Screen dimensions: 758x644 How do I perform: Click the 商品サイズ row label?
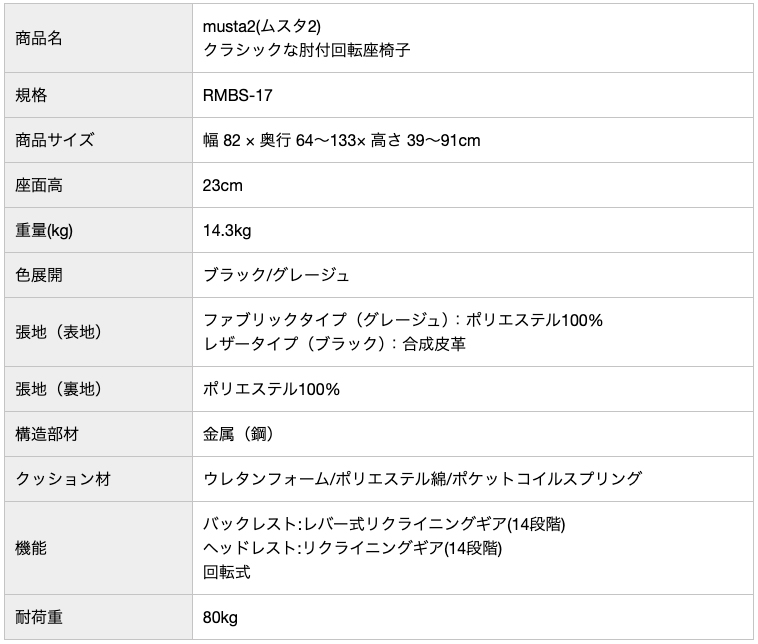[55, 140]
